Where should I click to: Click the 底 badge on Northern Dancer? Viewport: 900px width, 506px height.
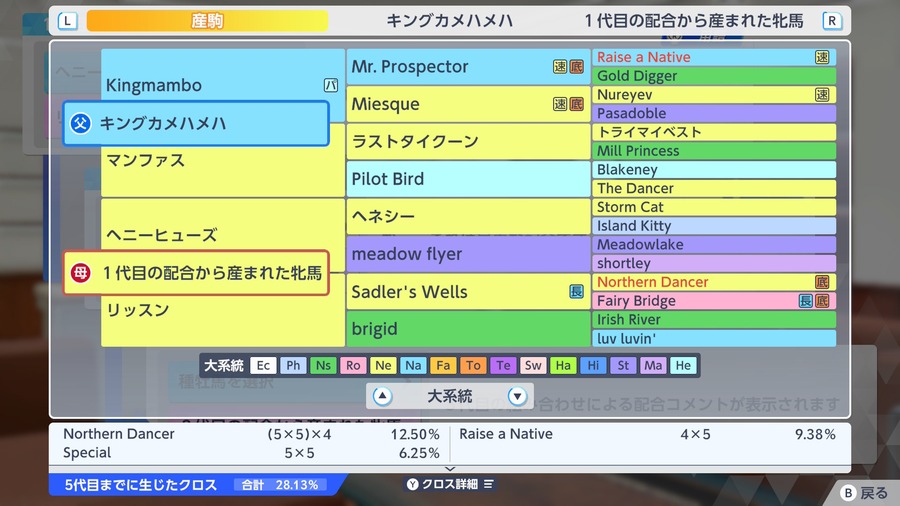coord(822,282)
